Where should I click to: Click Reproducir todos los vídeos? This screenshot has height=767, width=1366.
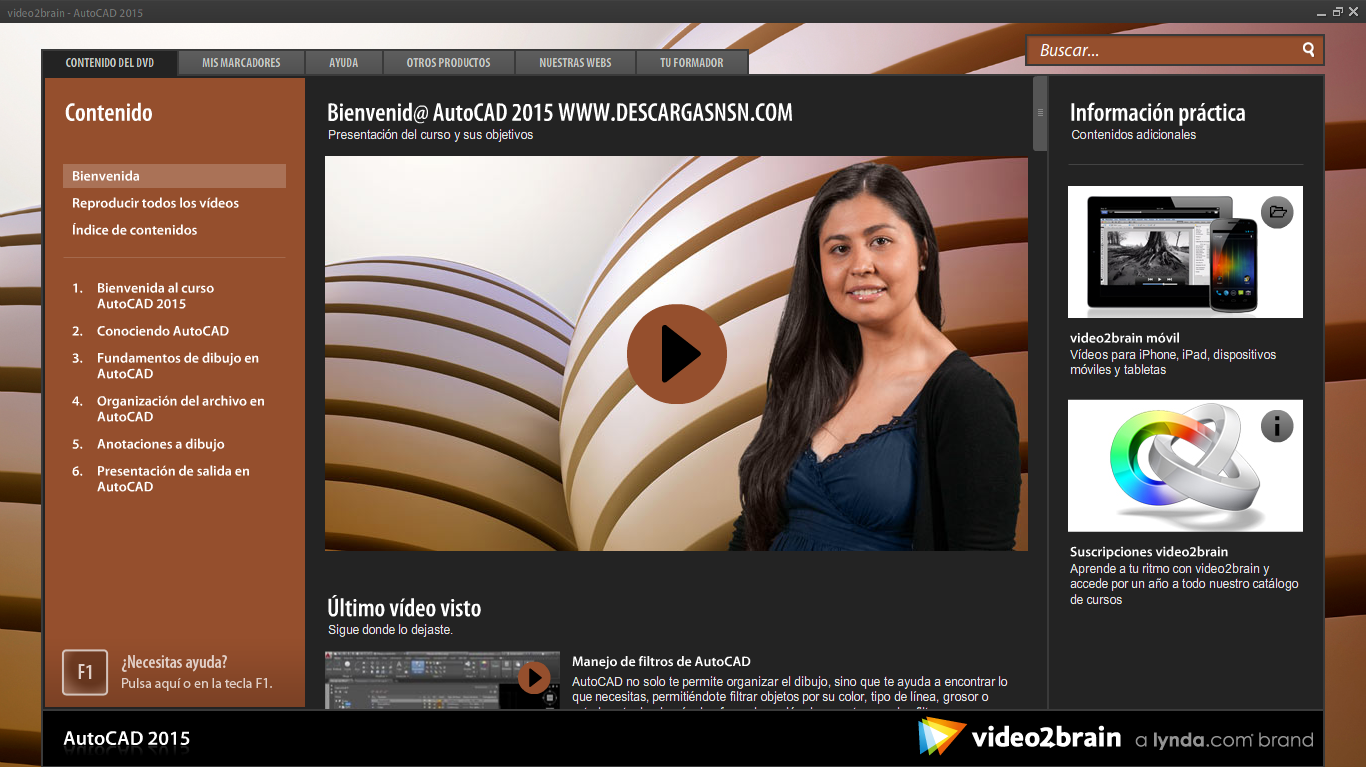pos(156,203)
